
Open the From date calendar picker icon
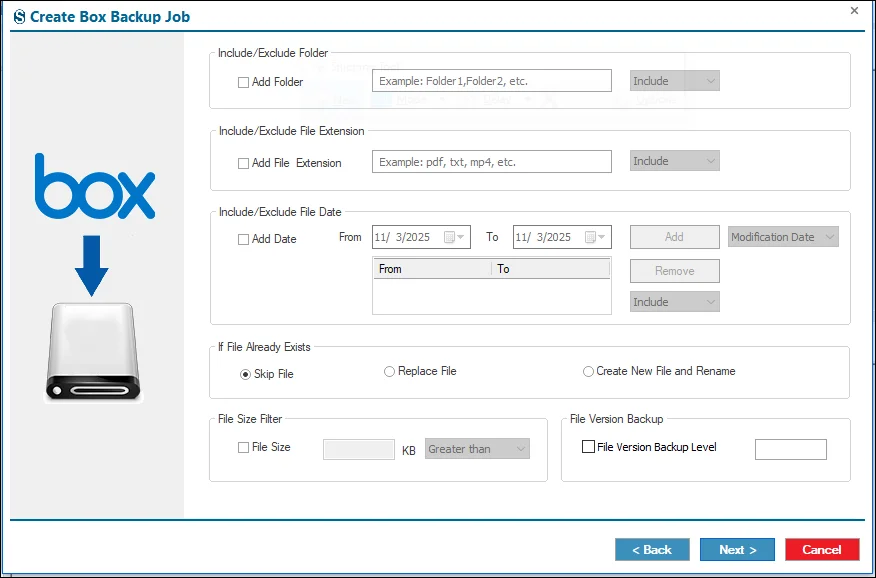[x=454, y=237]
